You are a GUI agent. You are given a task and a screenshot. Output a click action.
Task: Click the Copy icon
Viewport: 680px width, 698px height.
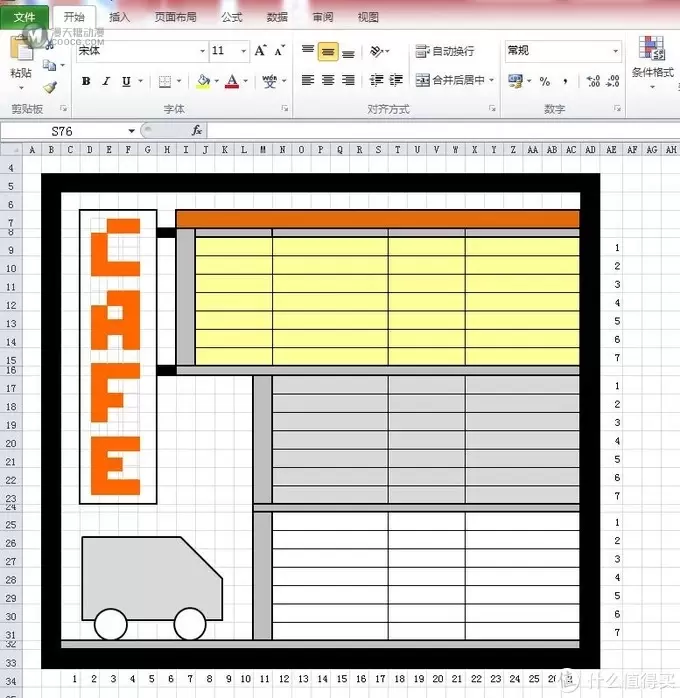click(x=49, y=65)
